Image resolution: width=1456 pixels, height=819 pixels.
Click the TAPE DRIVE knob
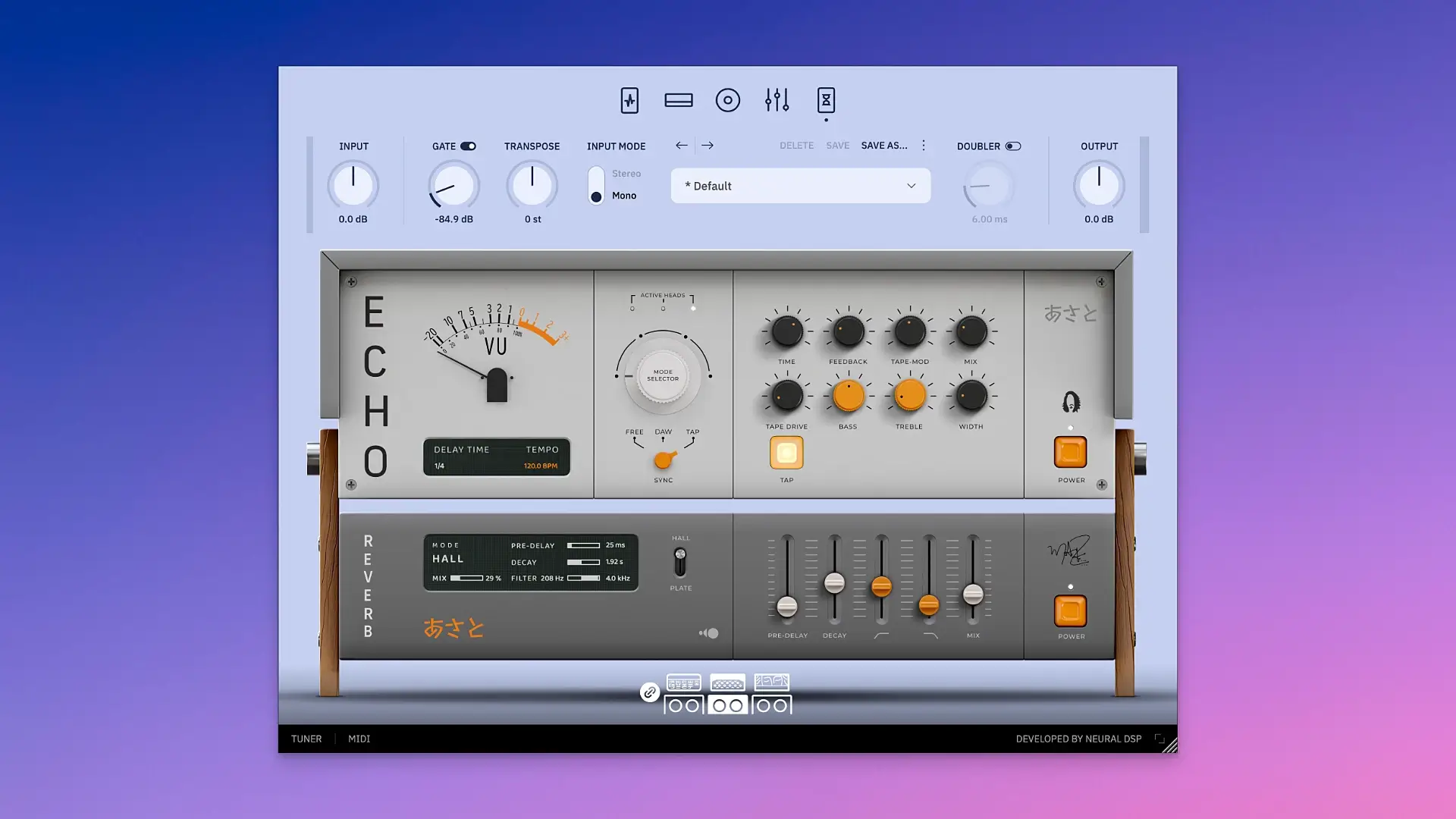(x=787, y=395)
